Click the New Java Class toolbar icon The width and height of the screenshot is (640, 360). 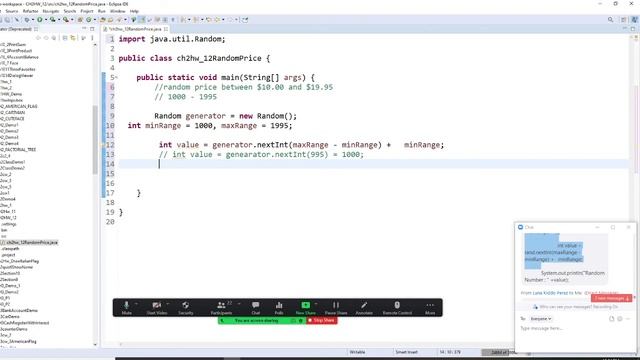pos(88,20)
